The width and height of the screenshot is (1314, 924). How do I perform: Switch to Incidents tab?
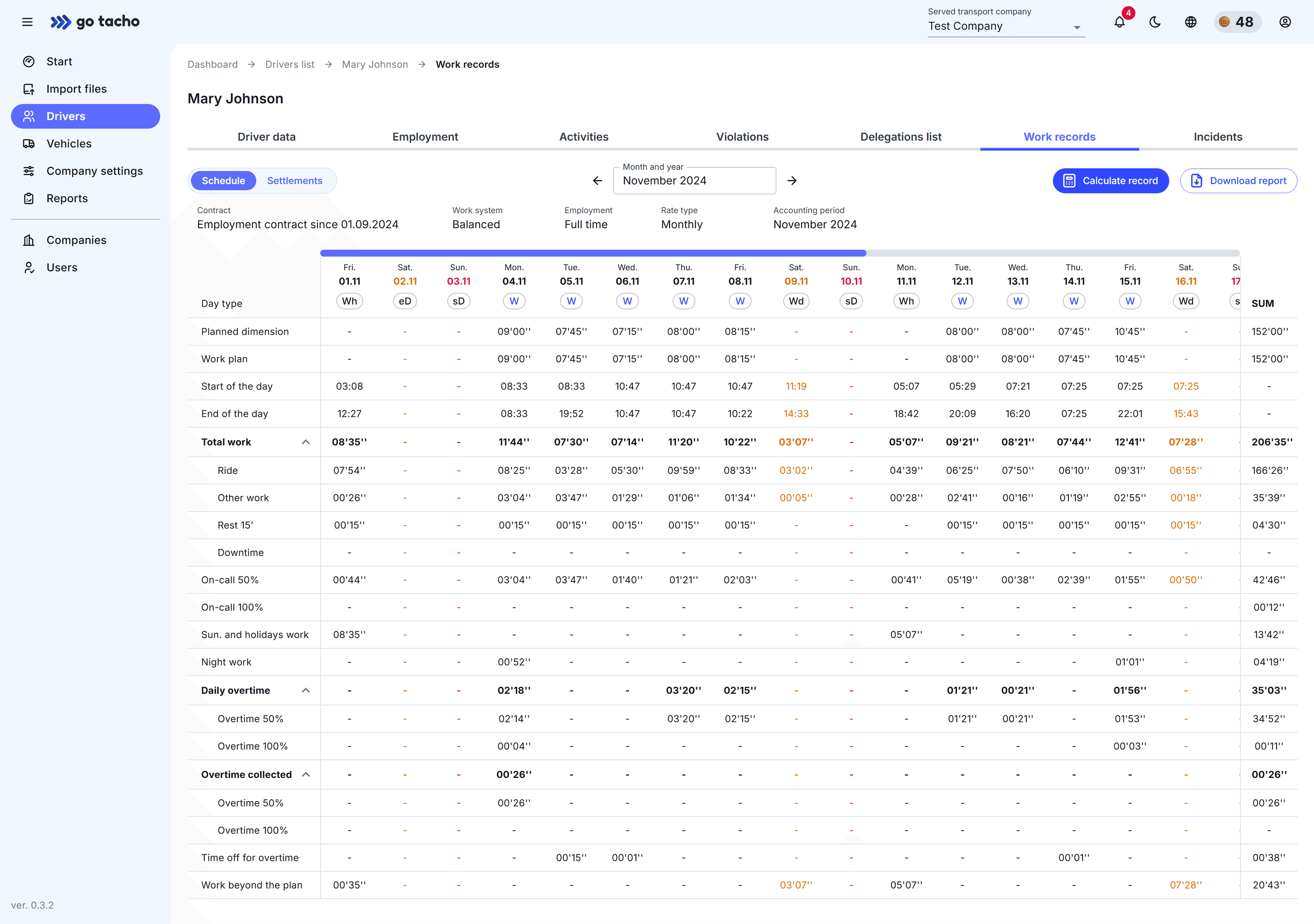[x=1218, y=137]
